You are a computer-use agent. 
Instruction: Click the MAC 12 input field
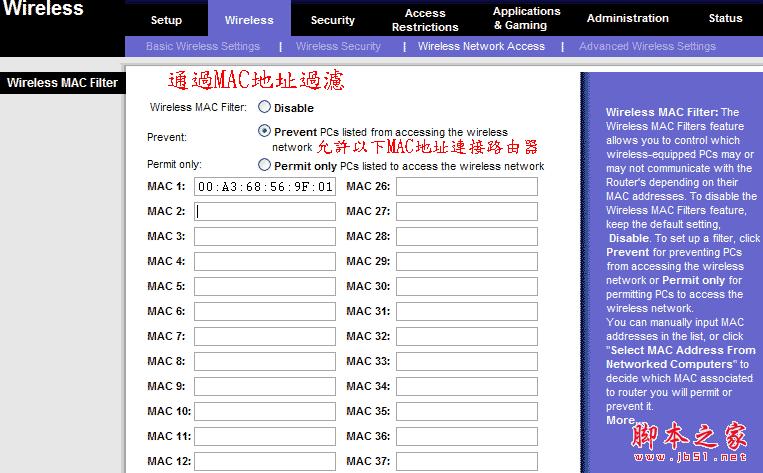click(265, 461)
